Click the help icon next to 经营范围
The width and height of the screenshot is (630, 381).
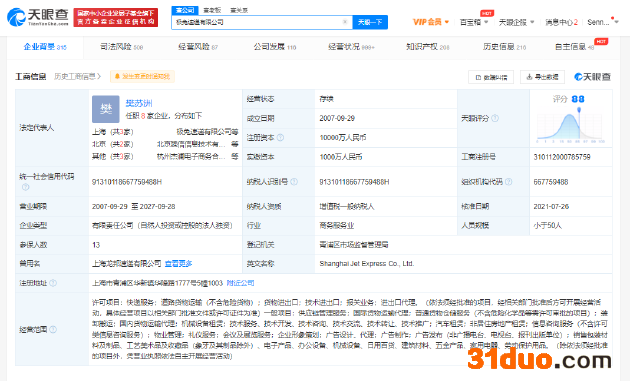53,329
